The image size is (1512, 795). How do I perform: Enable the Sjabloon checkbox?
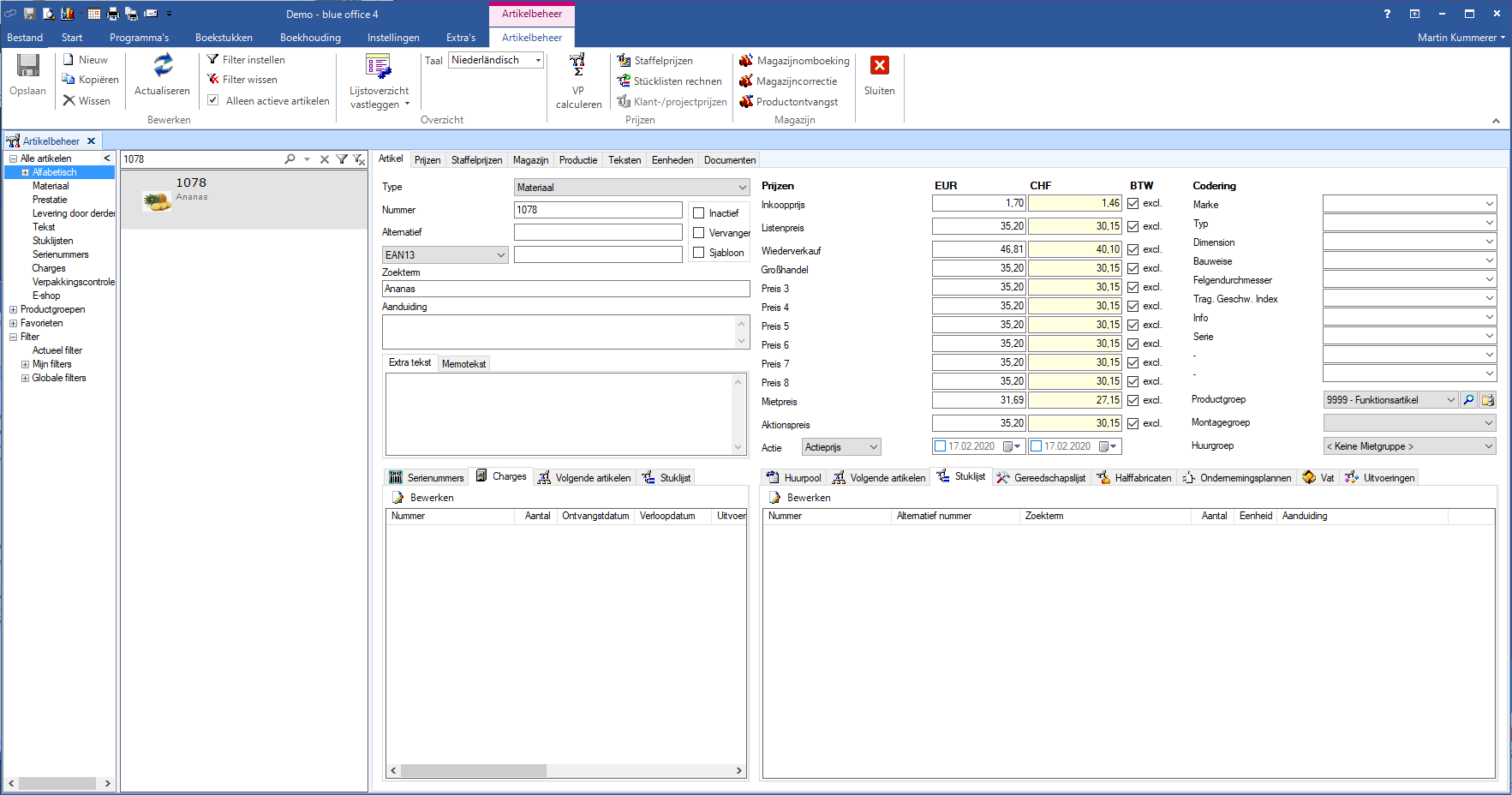[x=699, y=253]
